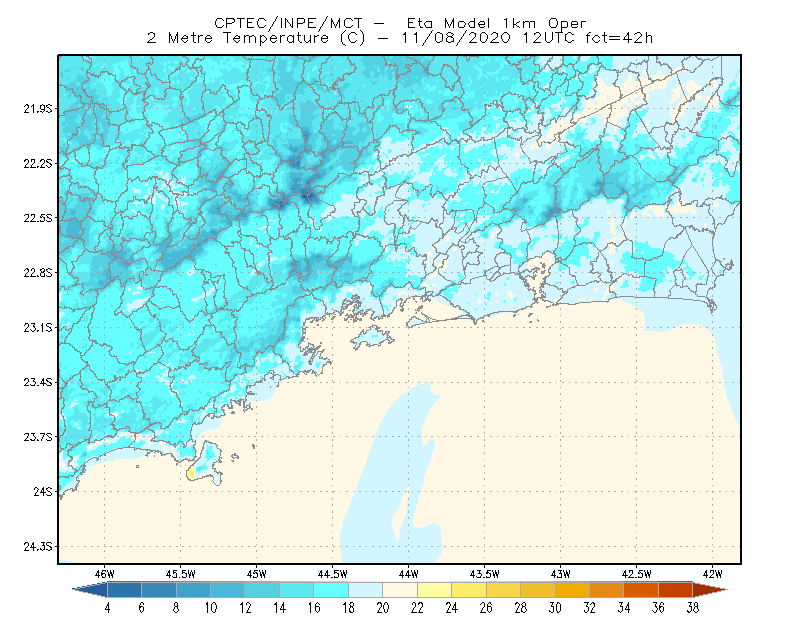800x618 pixels.
Task: Click the longitude label 45.5W
Action: 181,574
